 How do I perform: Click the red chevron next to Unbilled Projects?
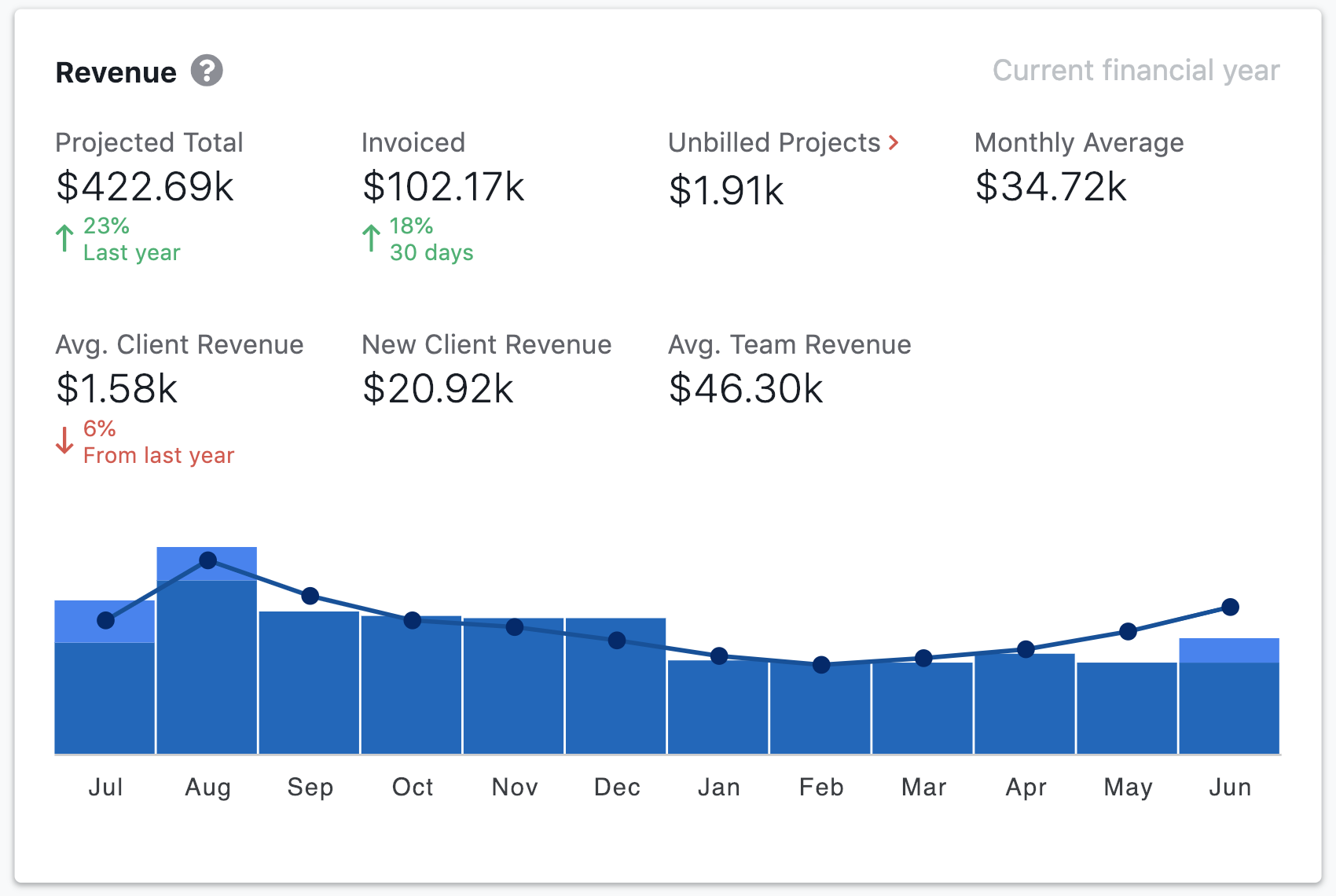(x=894, y=142)
